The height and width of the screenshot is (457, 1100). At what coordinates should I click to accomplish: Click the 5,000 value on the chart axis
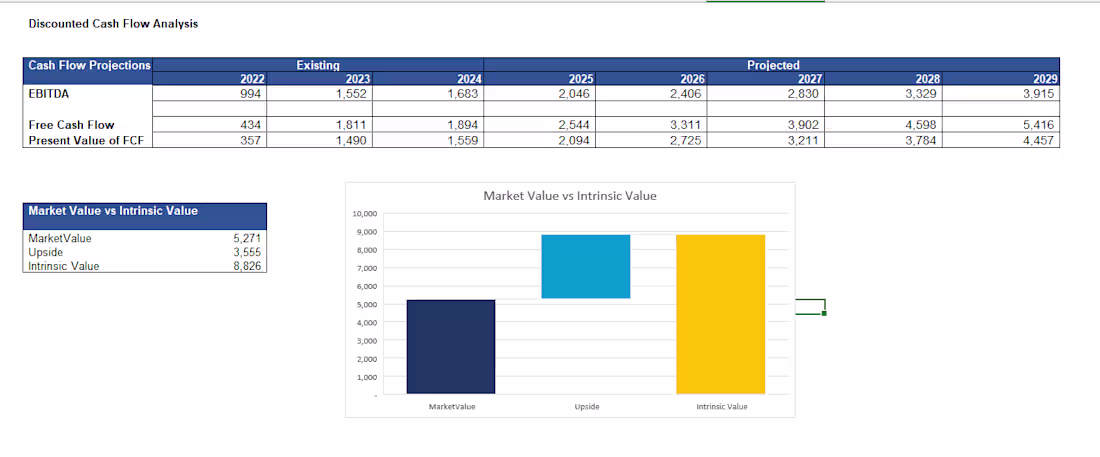click(367, 305)
